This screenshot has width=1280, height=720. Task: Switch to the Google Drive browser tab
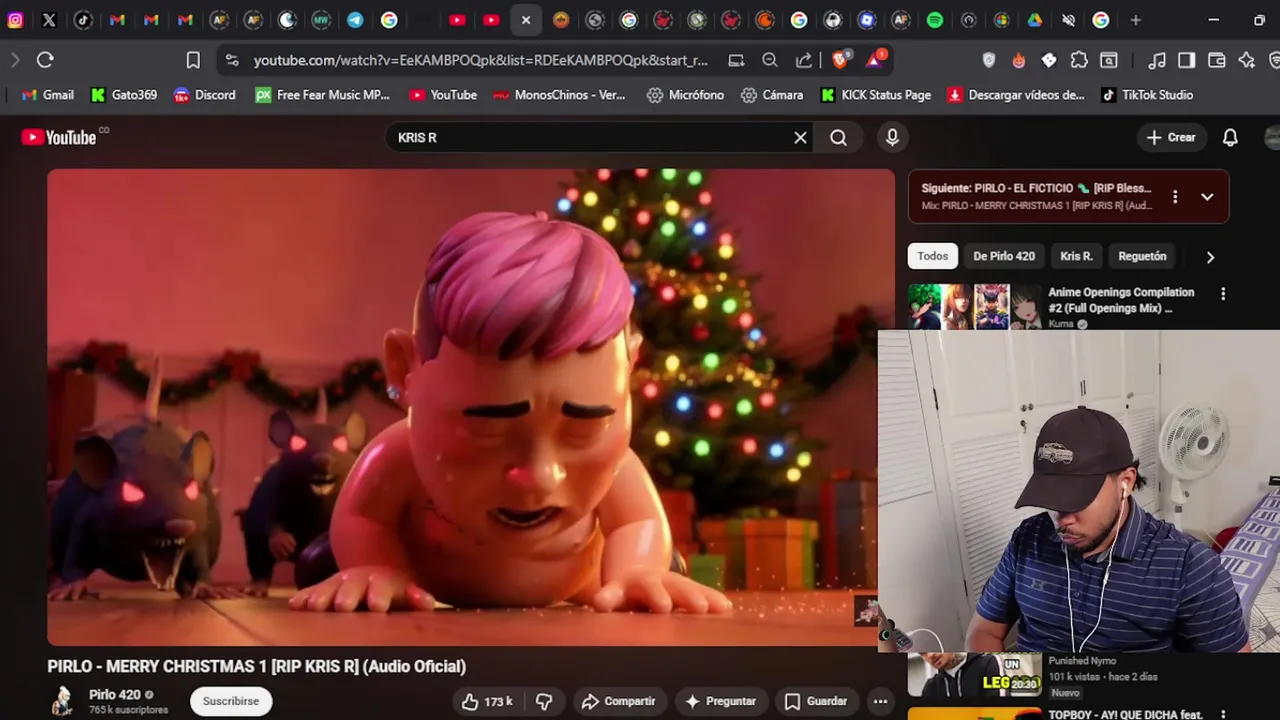(1035, 20)
